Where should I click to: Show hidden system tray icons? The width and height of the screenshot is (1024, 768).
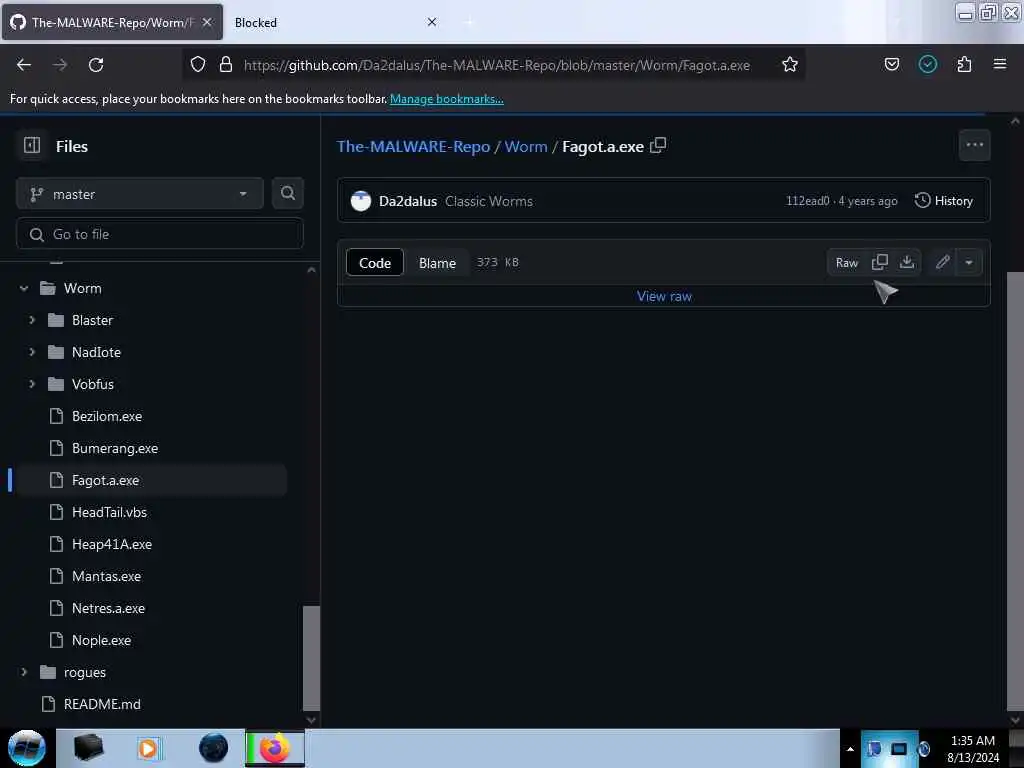(850, 749)
